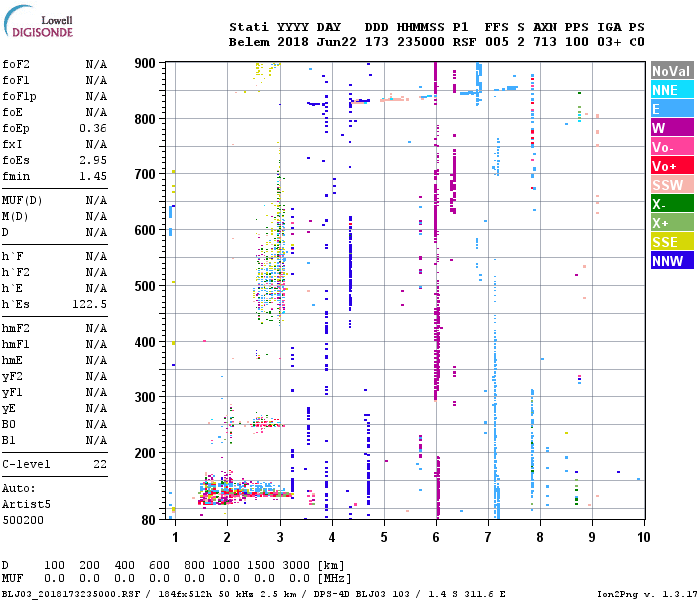
Task: Click the 80 km axis label
Action: pos(149,520)
